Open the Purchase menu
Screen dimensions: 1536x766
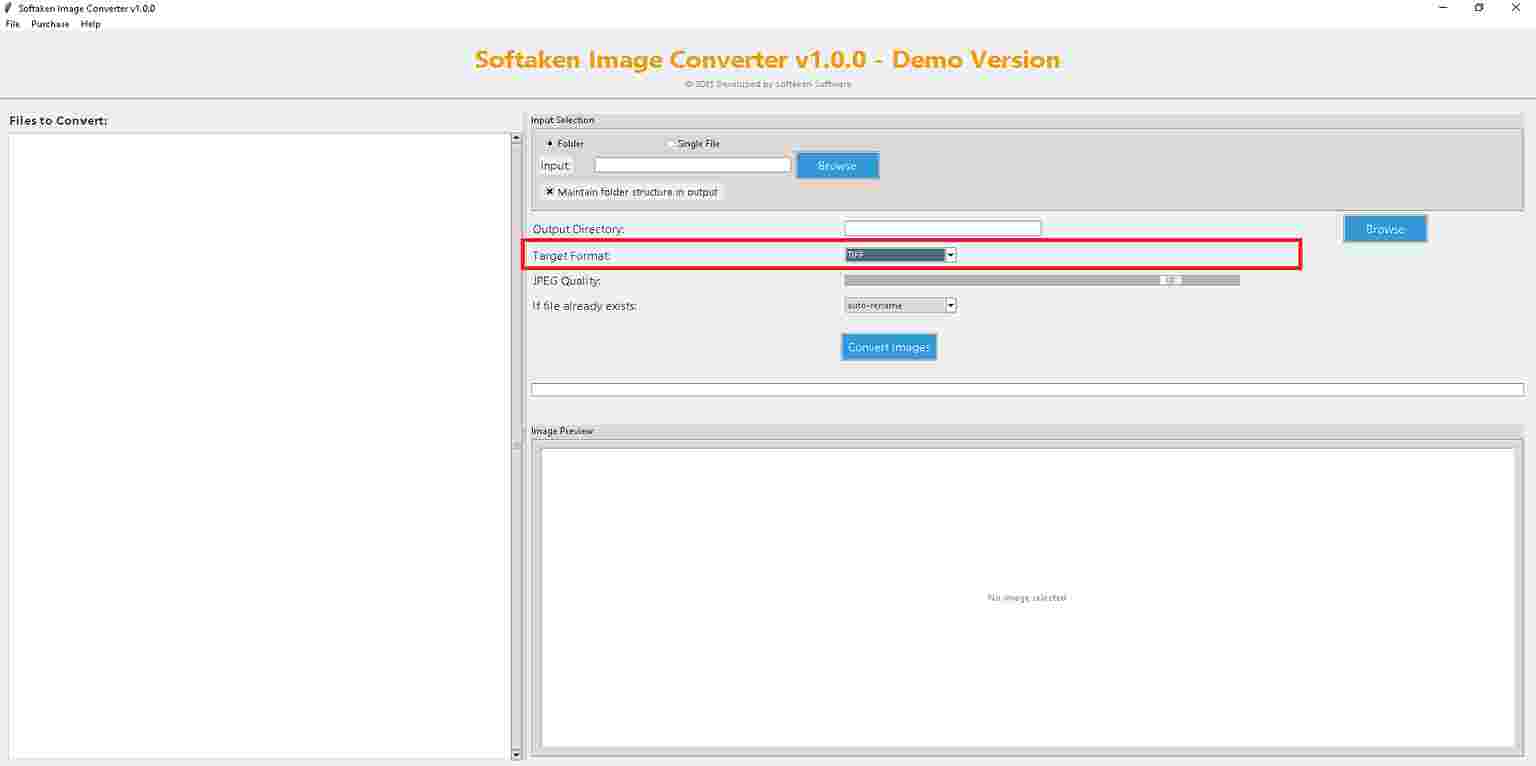[50, 24]
